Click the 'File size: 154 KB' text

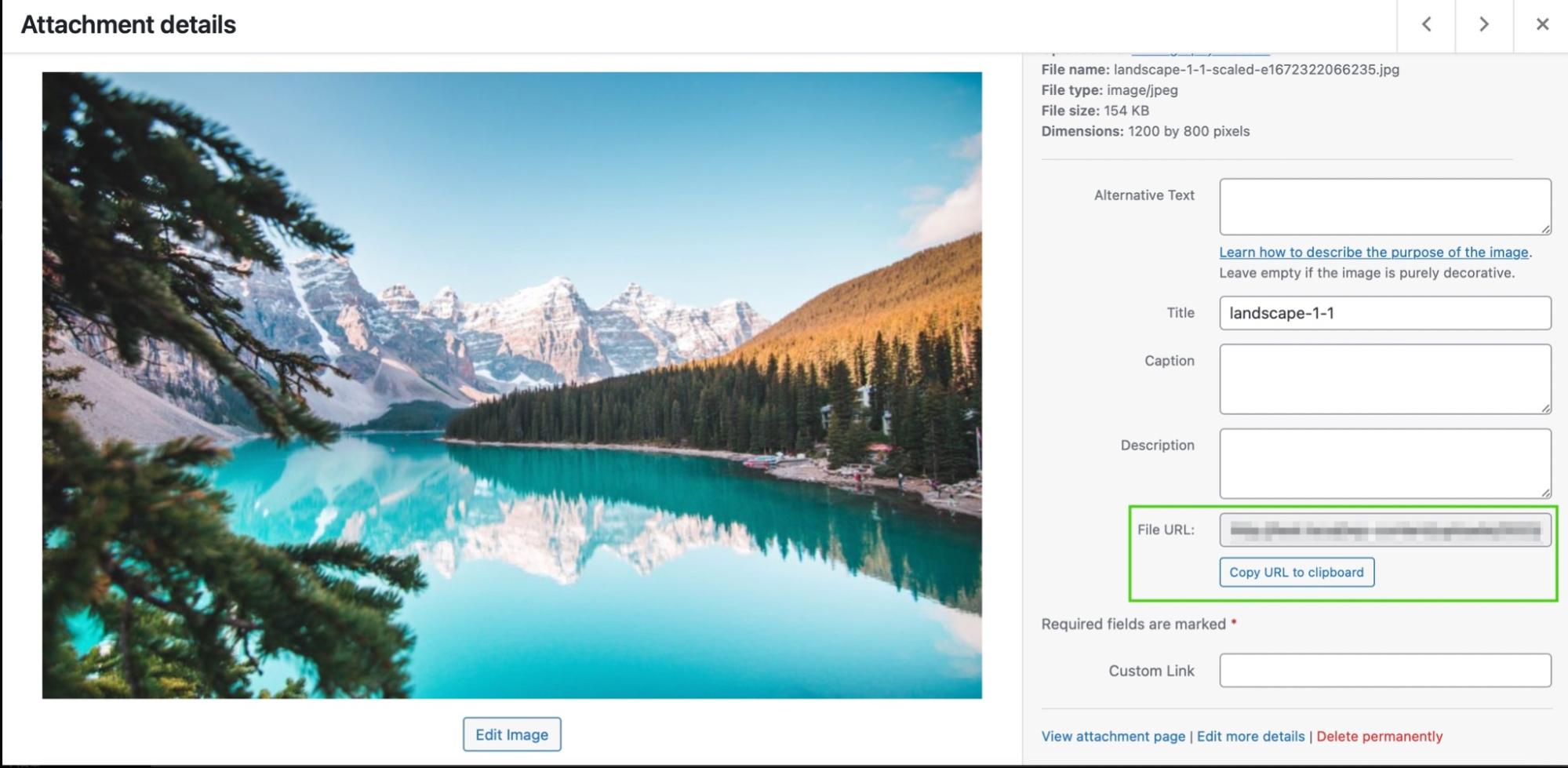click(x=1095, y=111)
